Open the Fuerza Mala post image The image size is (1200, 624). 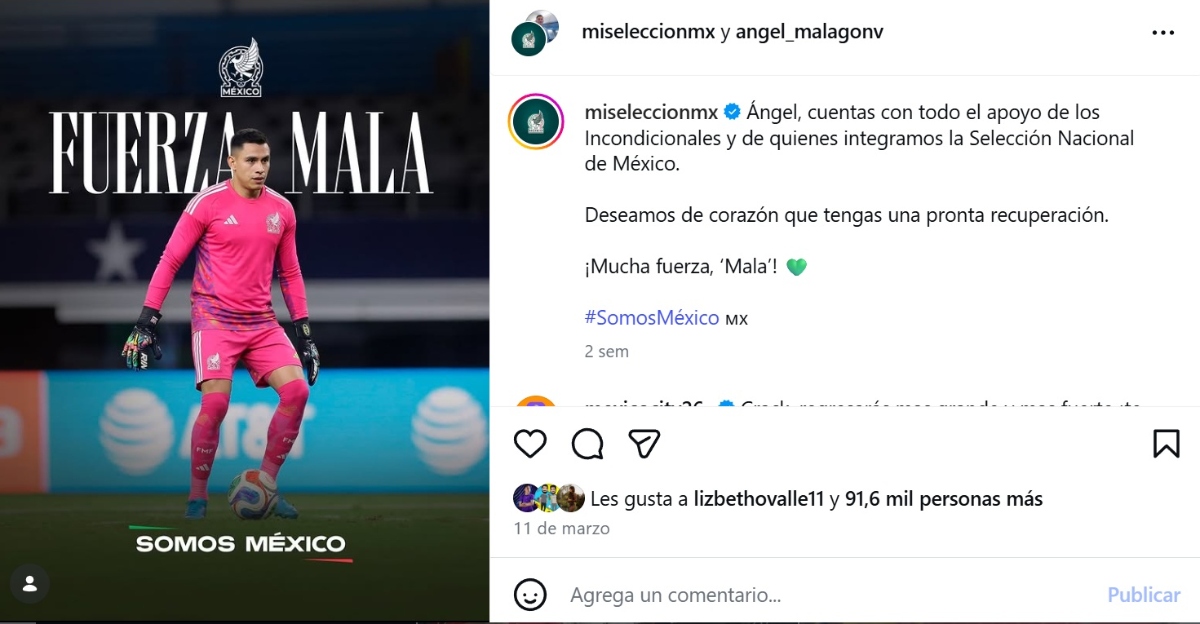click(245, 312)
